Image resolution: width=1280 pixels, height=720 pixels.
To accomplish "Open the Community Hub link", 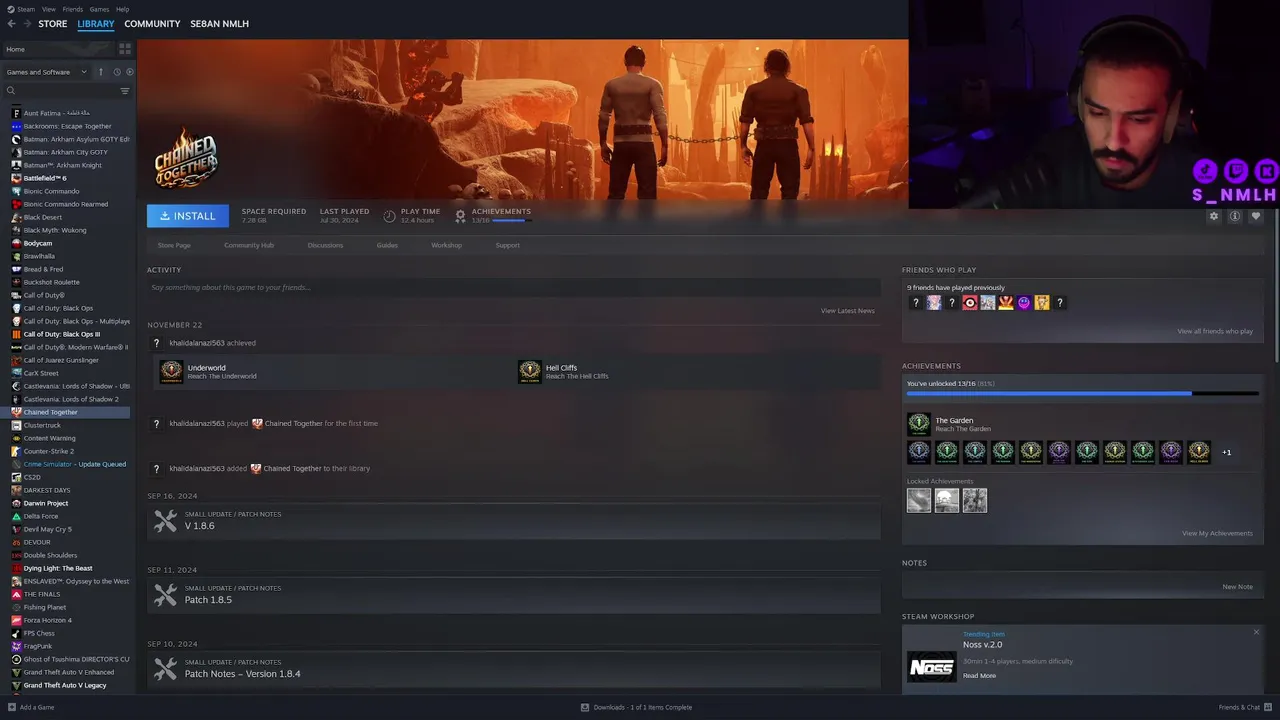I will (249, 245).
